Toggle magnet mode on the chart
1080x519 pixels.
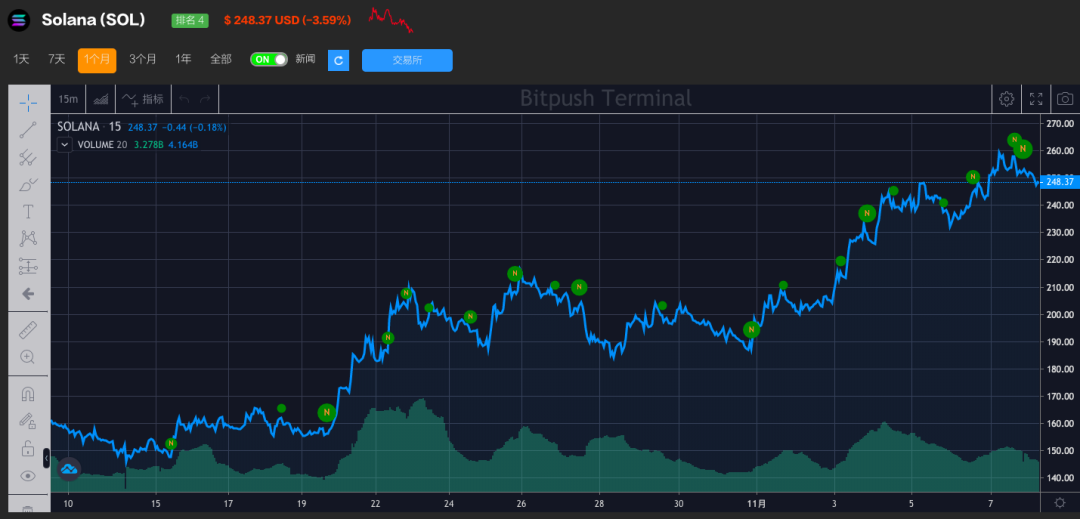[x=28, y=394]
